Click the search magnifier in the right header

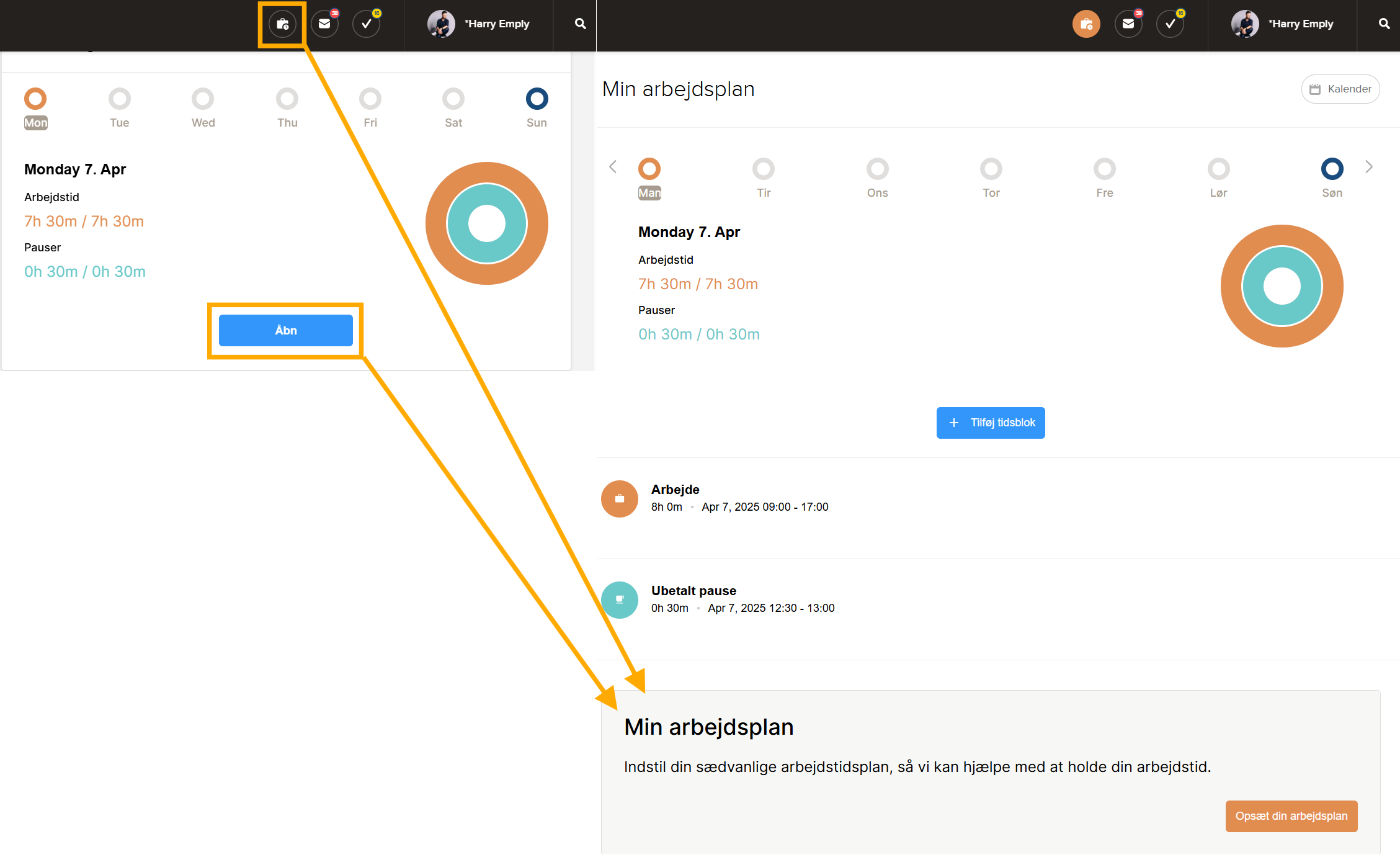pyautogui.click(x=1384, y=24)
